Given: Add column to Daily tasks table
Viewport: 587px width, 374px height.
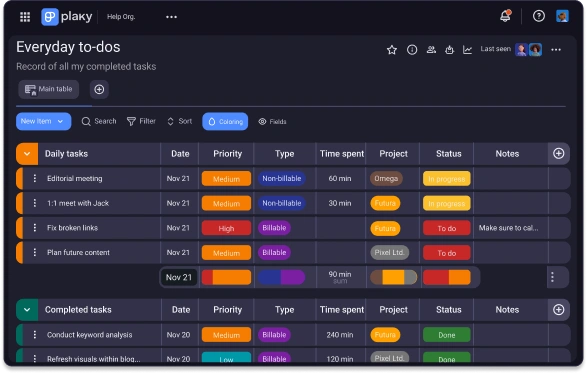Looking at the screenshot, I should coord(559,153).
